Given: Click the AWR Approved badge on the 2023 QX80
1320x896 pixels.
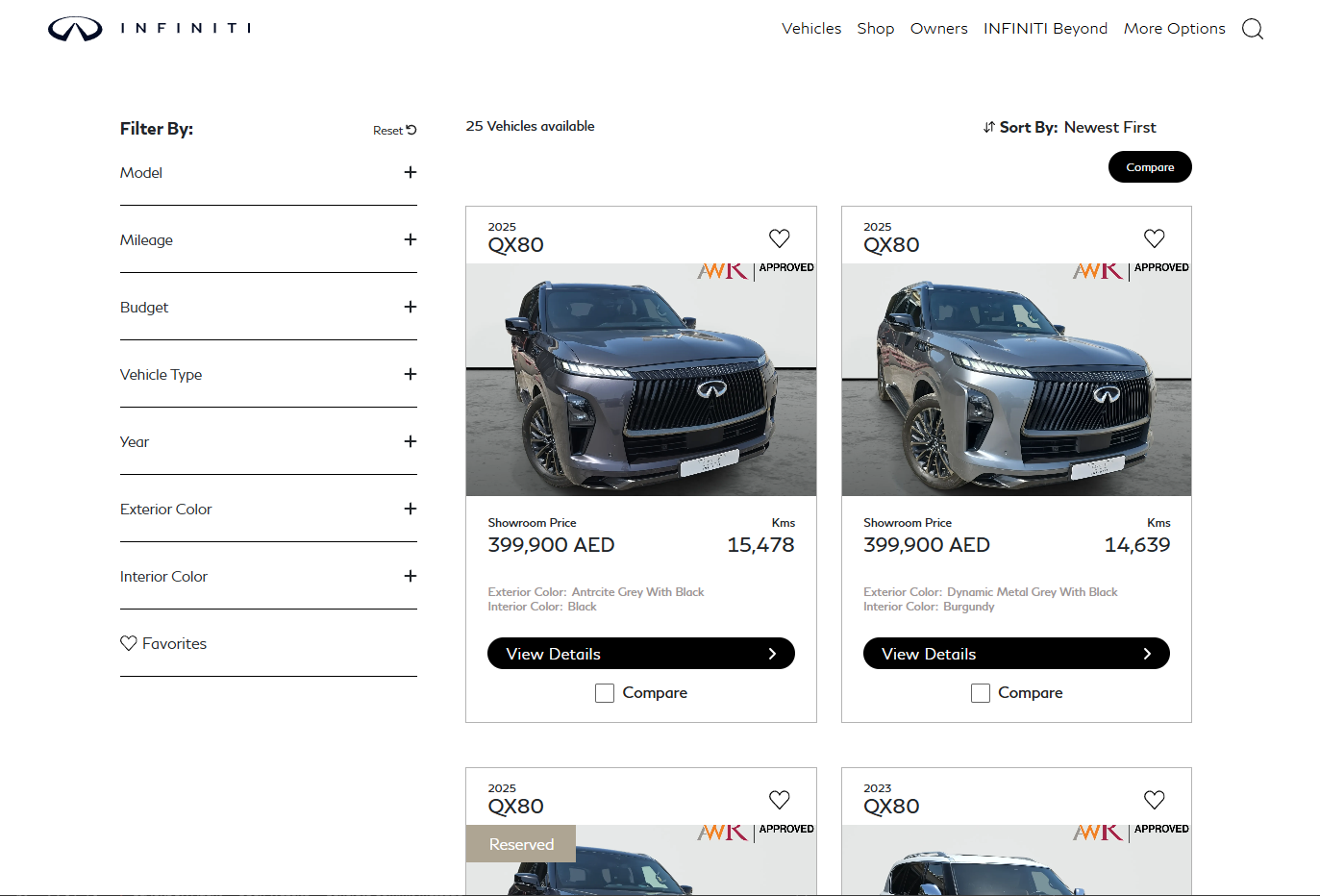Looking at the screenshot, I should pos(1131,833).
